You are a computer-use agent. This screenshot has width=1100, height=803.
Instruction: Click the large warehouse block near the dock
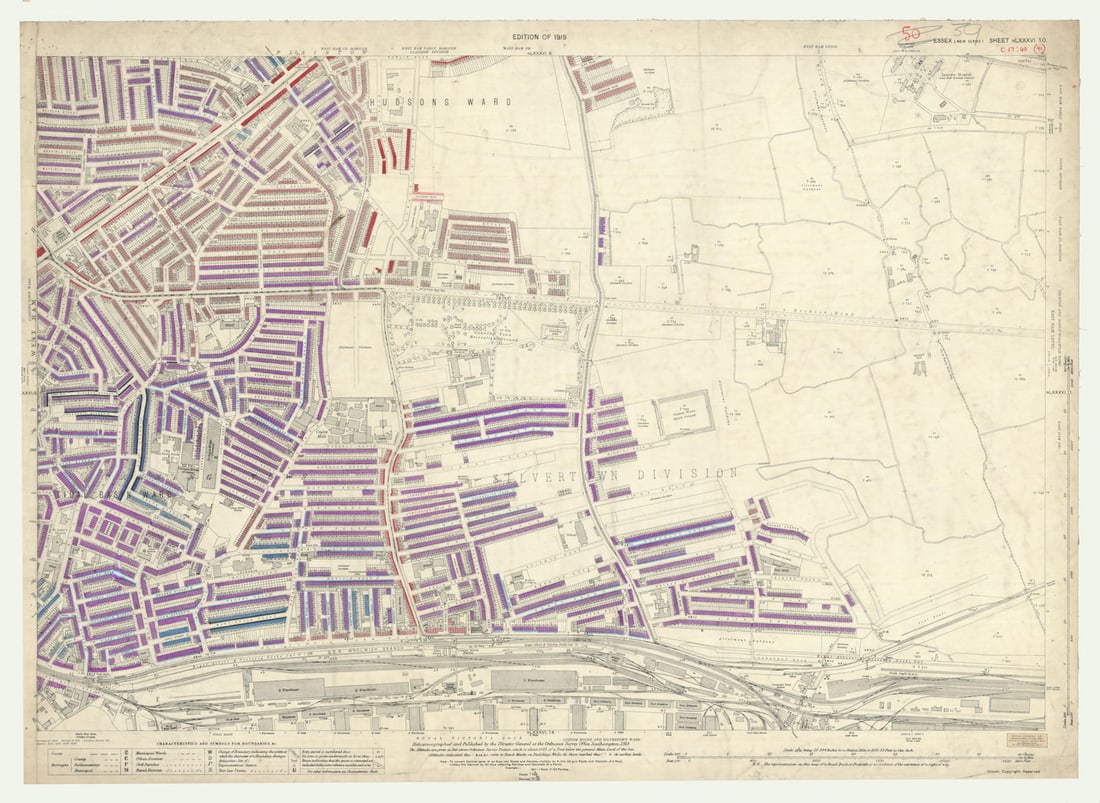(530, 678)
